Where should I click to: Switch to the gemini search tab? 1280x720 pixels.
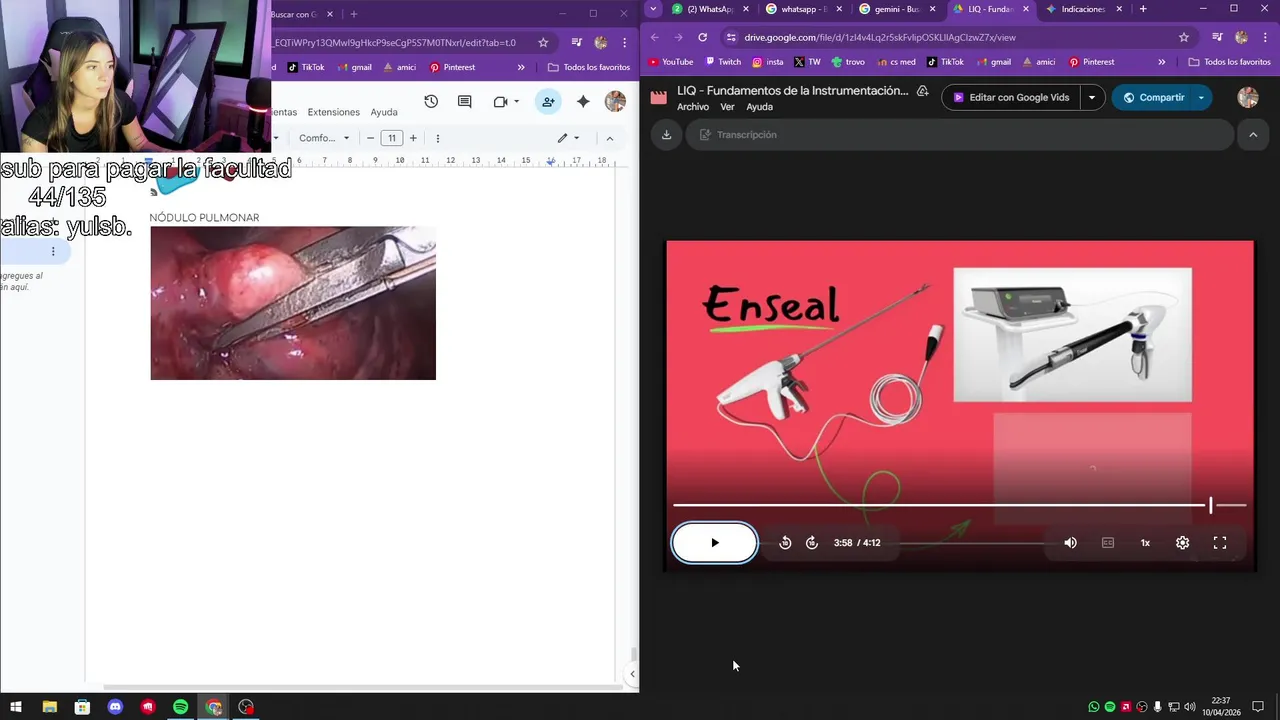pyautogui.click(x=897, y=9)
